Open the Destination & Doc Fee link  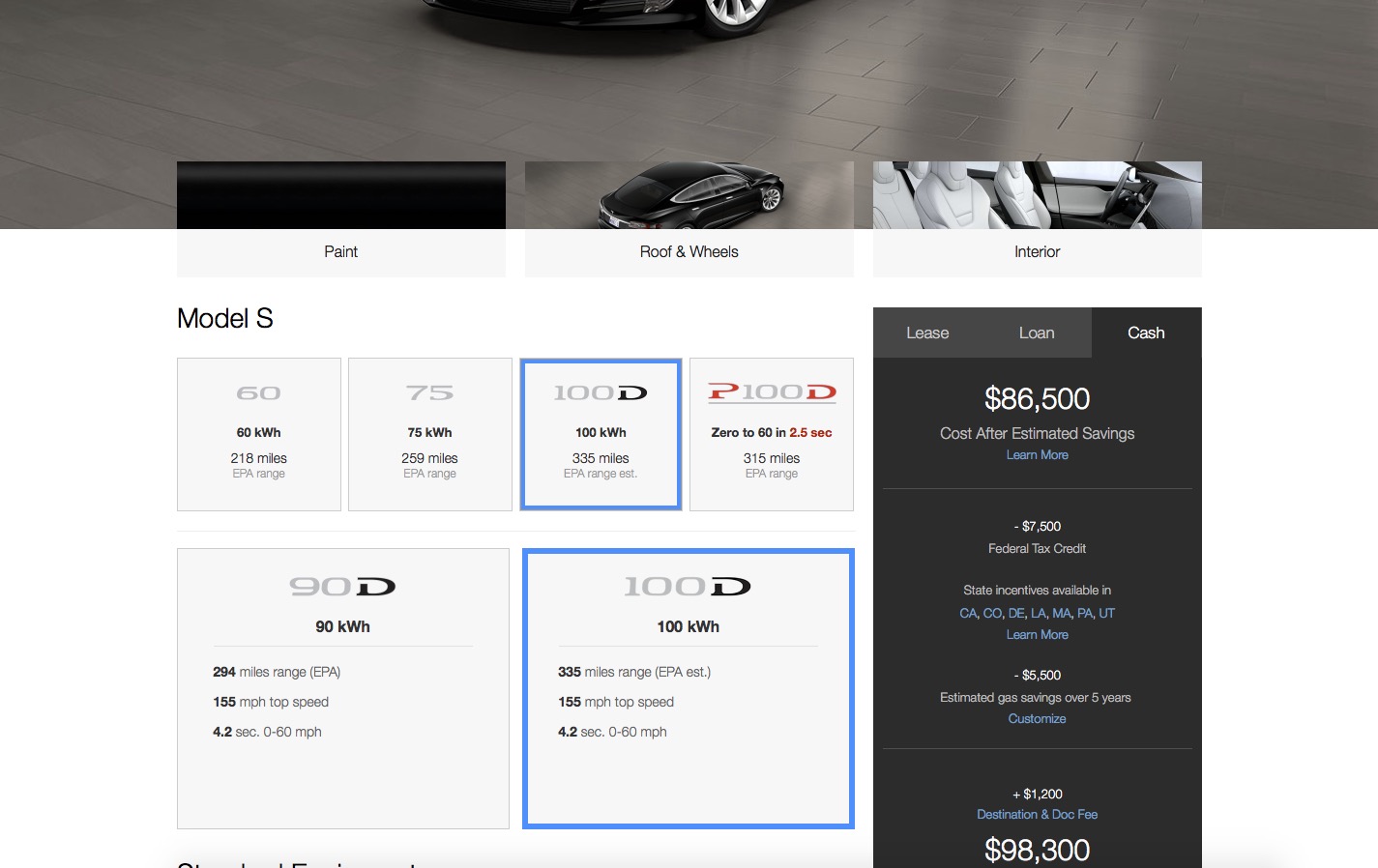[1037, 815]
